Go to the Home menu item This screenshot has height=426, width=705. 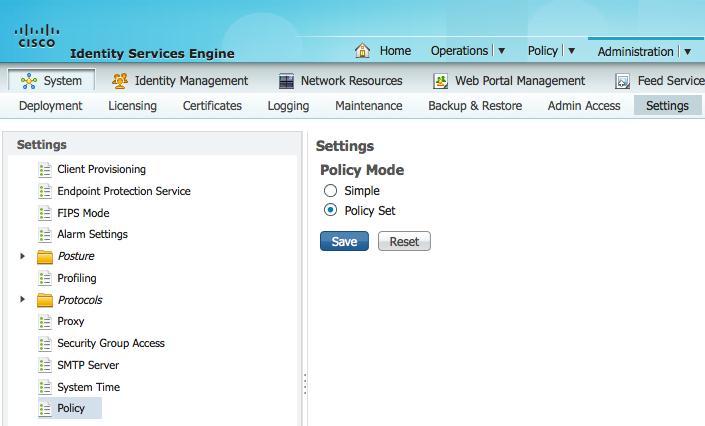pyautogui.click(x=395, y=51)
